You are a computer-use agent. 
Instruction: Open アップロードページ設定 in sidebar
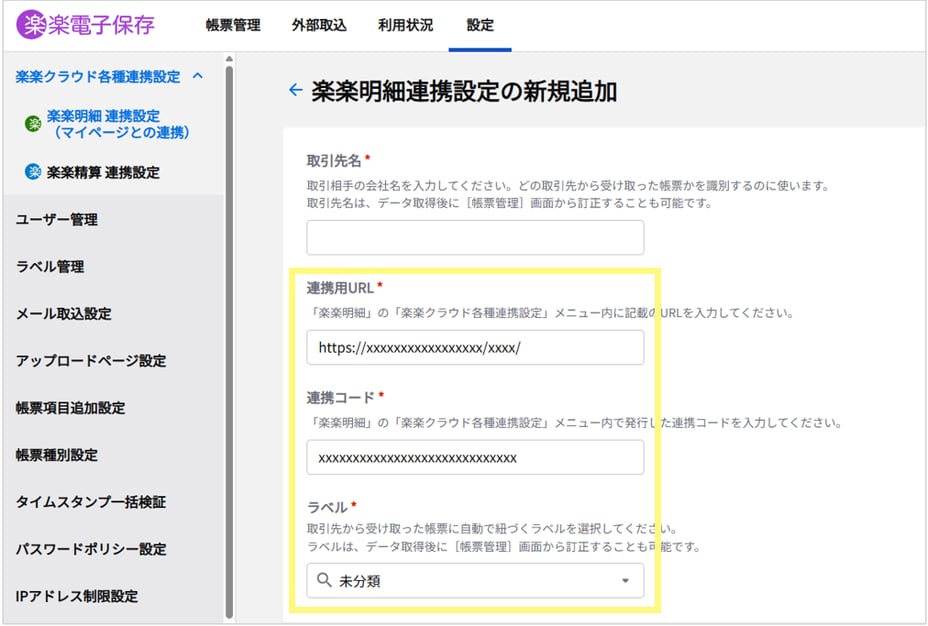pos(91,361)
